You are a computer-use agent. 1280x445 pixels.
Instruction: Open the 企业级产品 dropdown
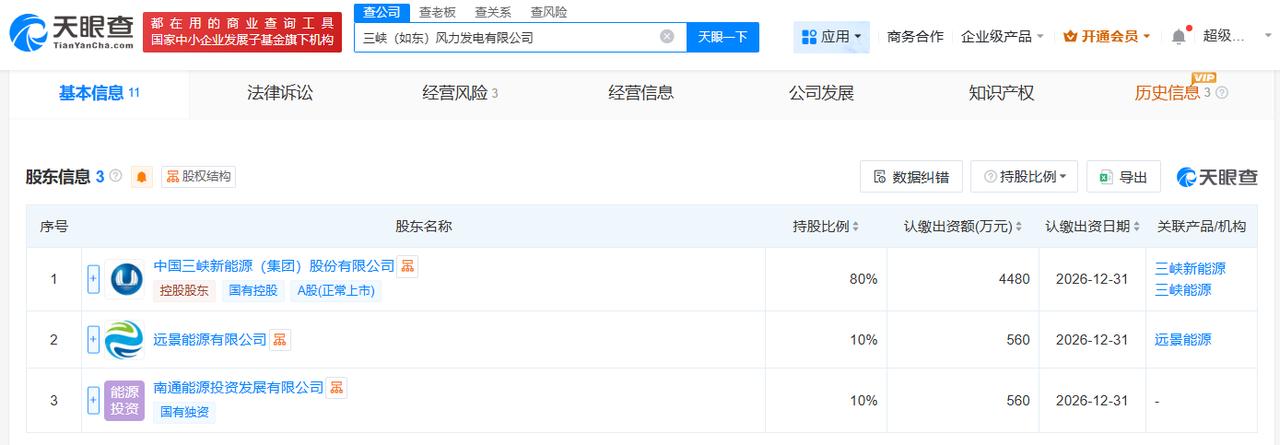coord(1002,37)
